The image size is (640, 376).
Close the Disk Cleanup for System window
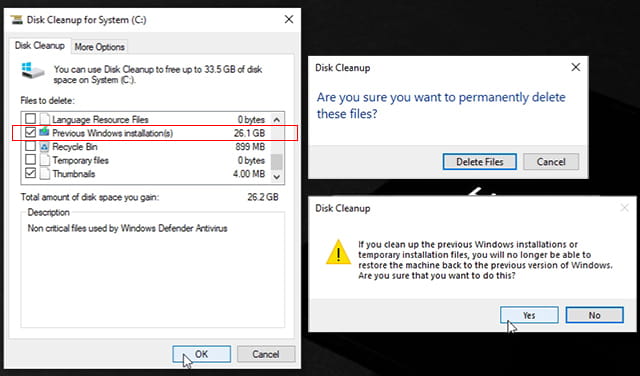point(289,20)
